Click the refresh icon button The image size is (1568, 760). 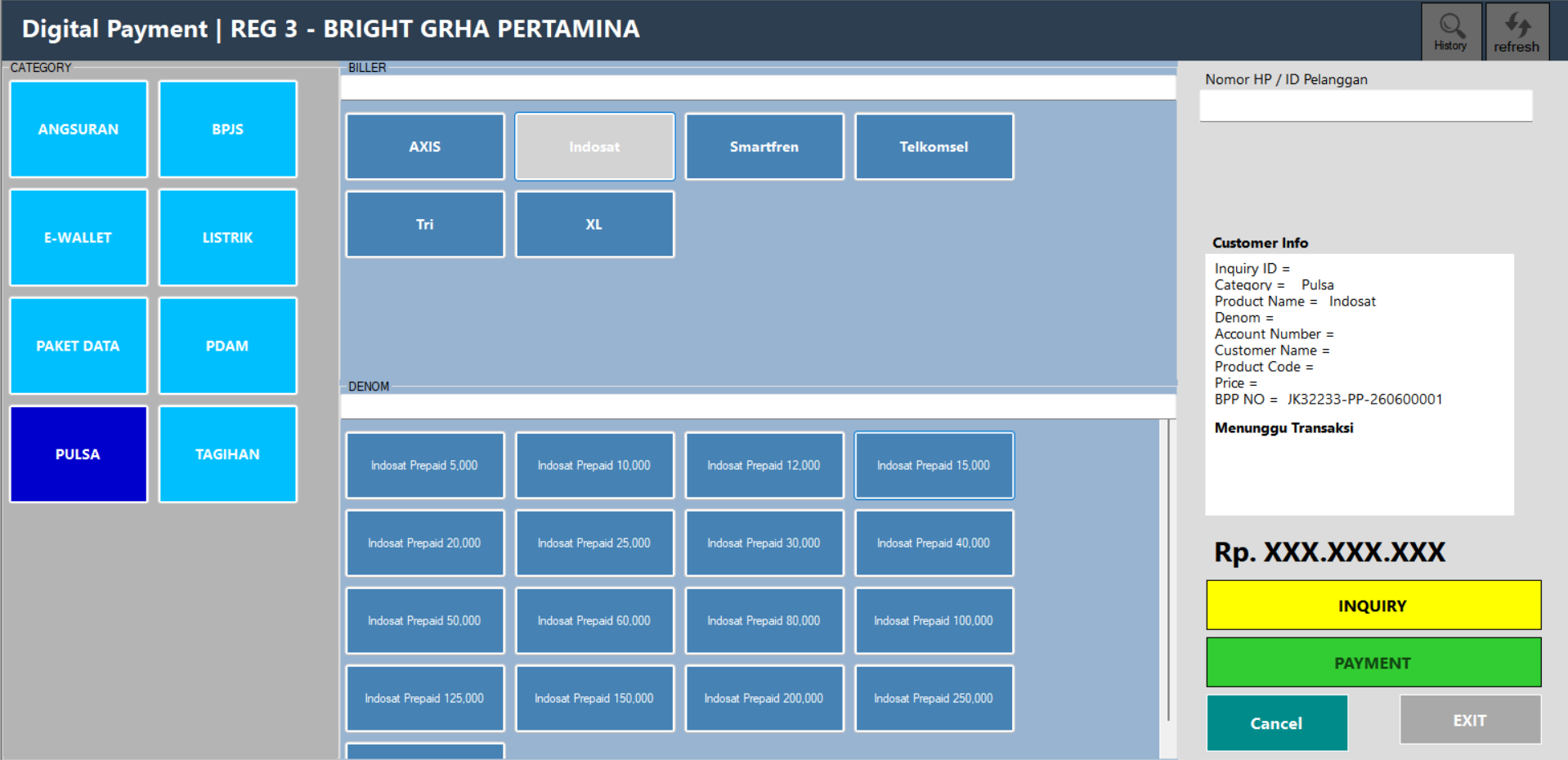click(x=1516, y=31)
